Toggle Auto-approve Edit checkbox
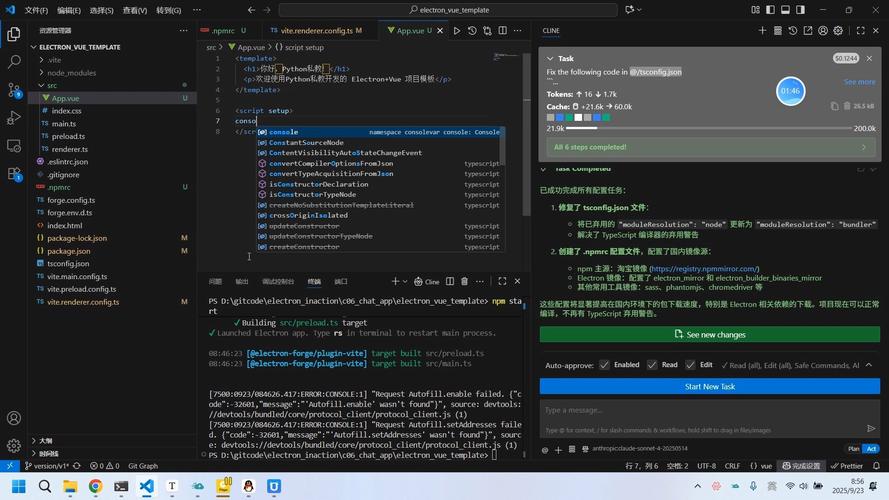The height and width of the screenshot is (500, 889). pyautogui.click(x=690, y=365)
